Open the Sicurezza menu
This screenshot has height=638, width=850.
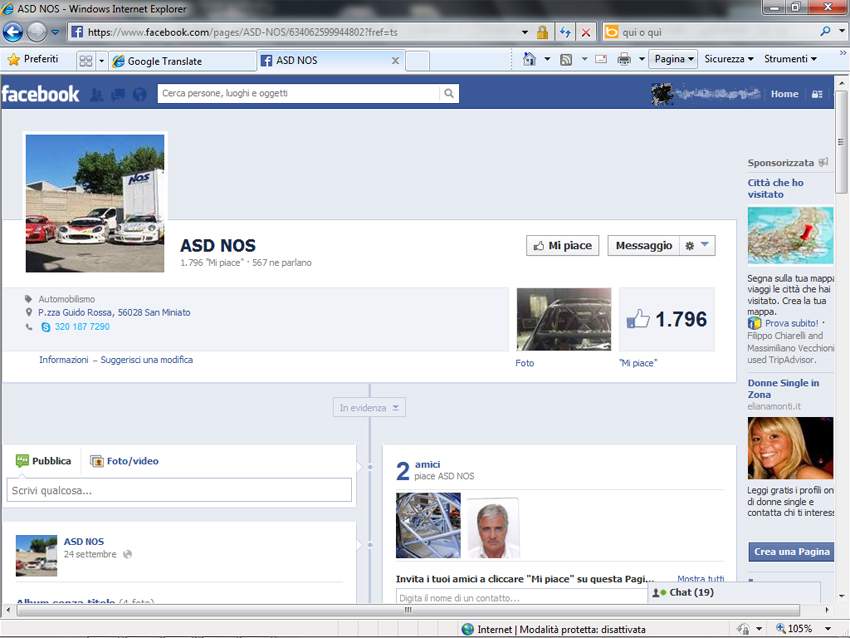[729, 59]
